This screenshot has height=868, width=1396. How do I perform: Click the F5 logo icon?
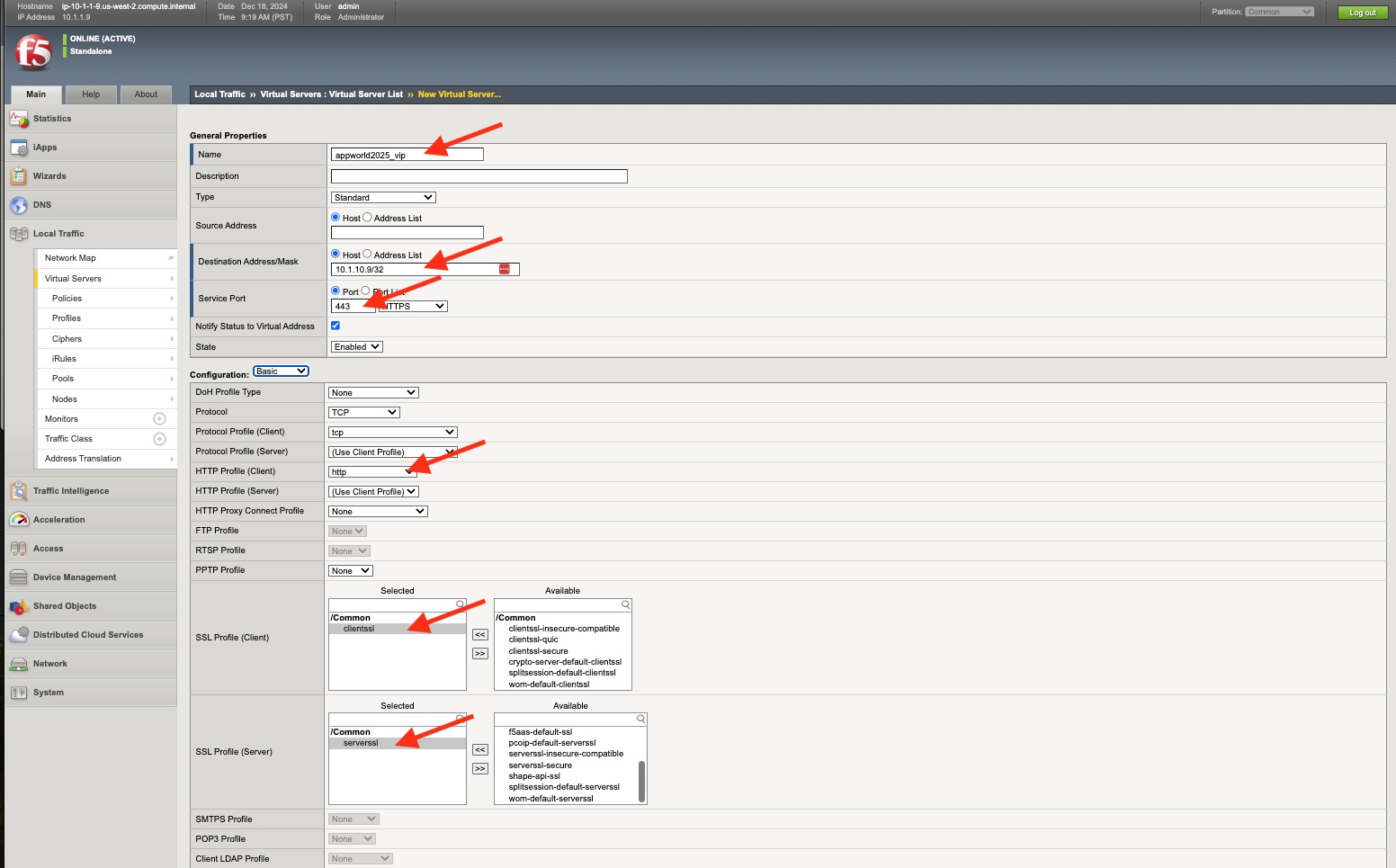point(33,53)
